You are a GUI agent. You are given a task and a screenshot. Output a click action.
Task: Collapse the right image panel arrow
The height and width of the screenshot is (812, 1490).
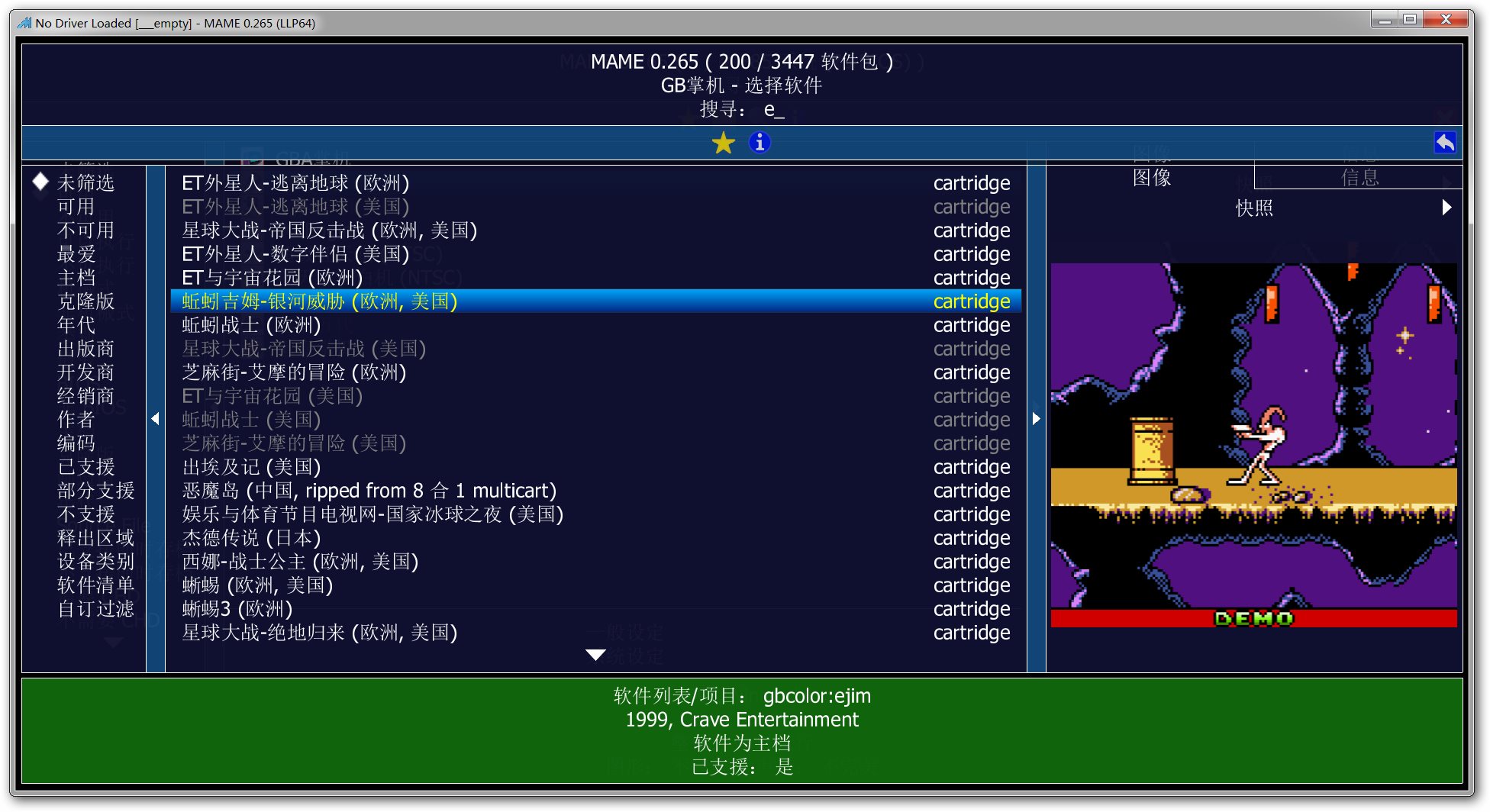1036,418
